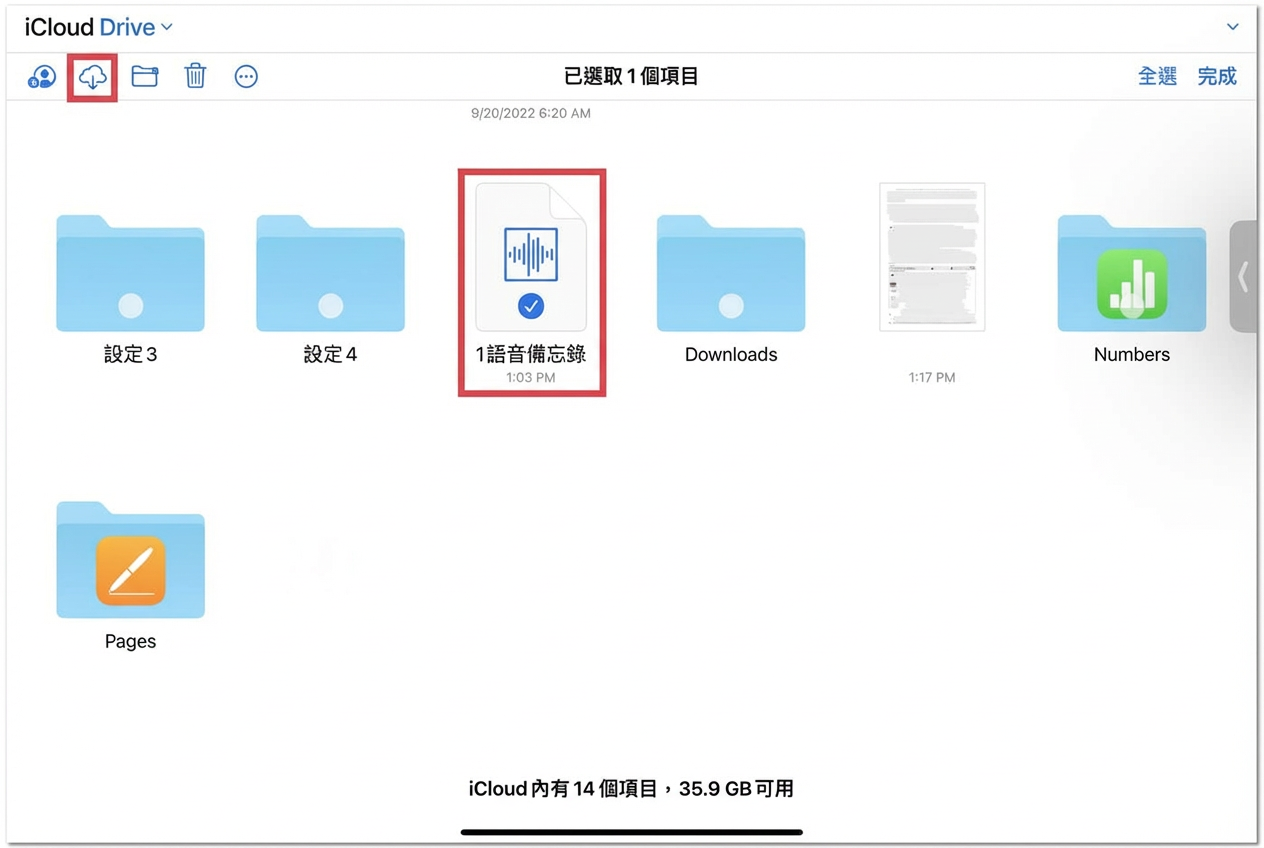Open the 設定3 folder

(130, 272)
